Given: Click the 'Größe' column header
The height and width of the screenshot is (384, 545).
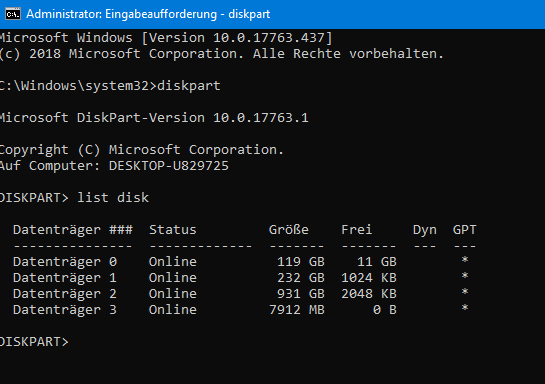Looking at the screenshot, I should [x=288, y=230].
